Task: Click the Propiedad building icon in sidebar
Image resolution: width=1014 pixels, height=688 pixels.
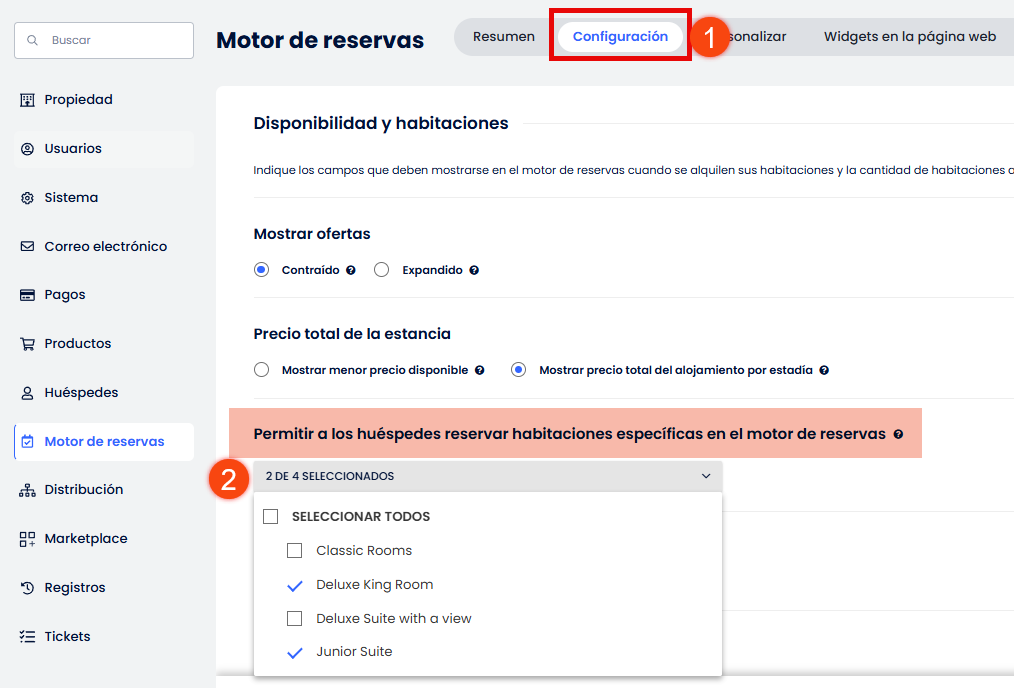Action: (27, 100)
